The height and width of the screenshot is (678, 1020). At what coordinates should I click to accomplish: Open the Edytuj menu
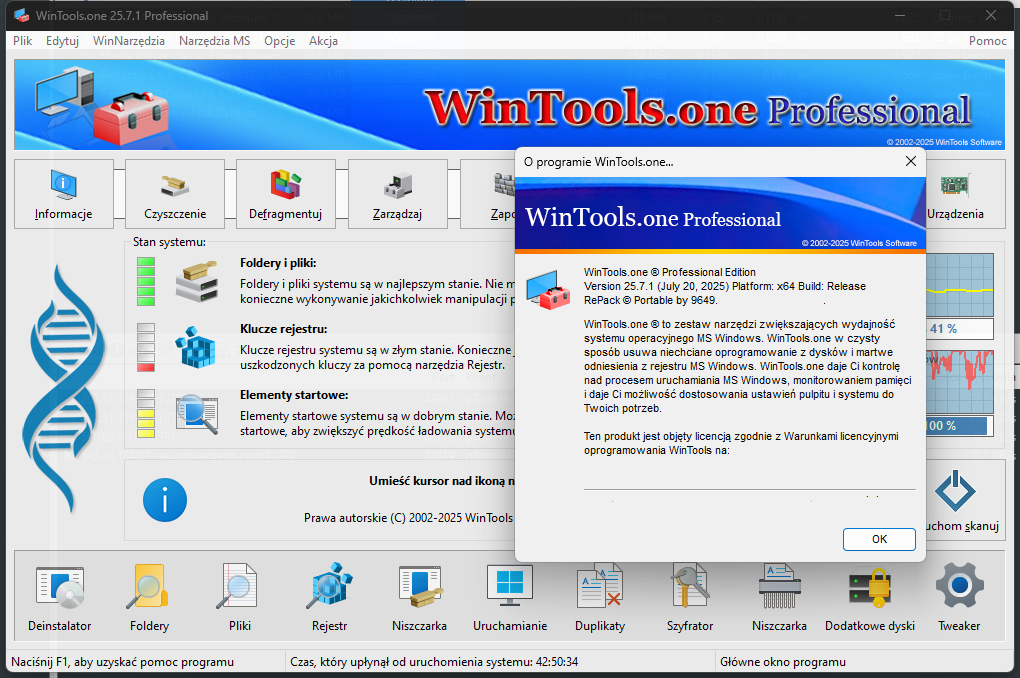[x=62, y=40]
